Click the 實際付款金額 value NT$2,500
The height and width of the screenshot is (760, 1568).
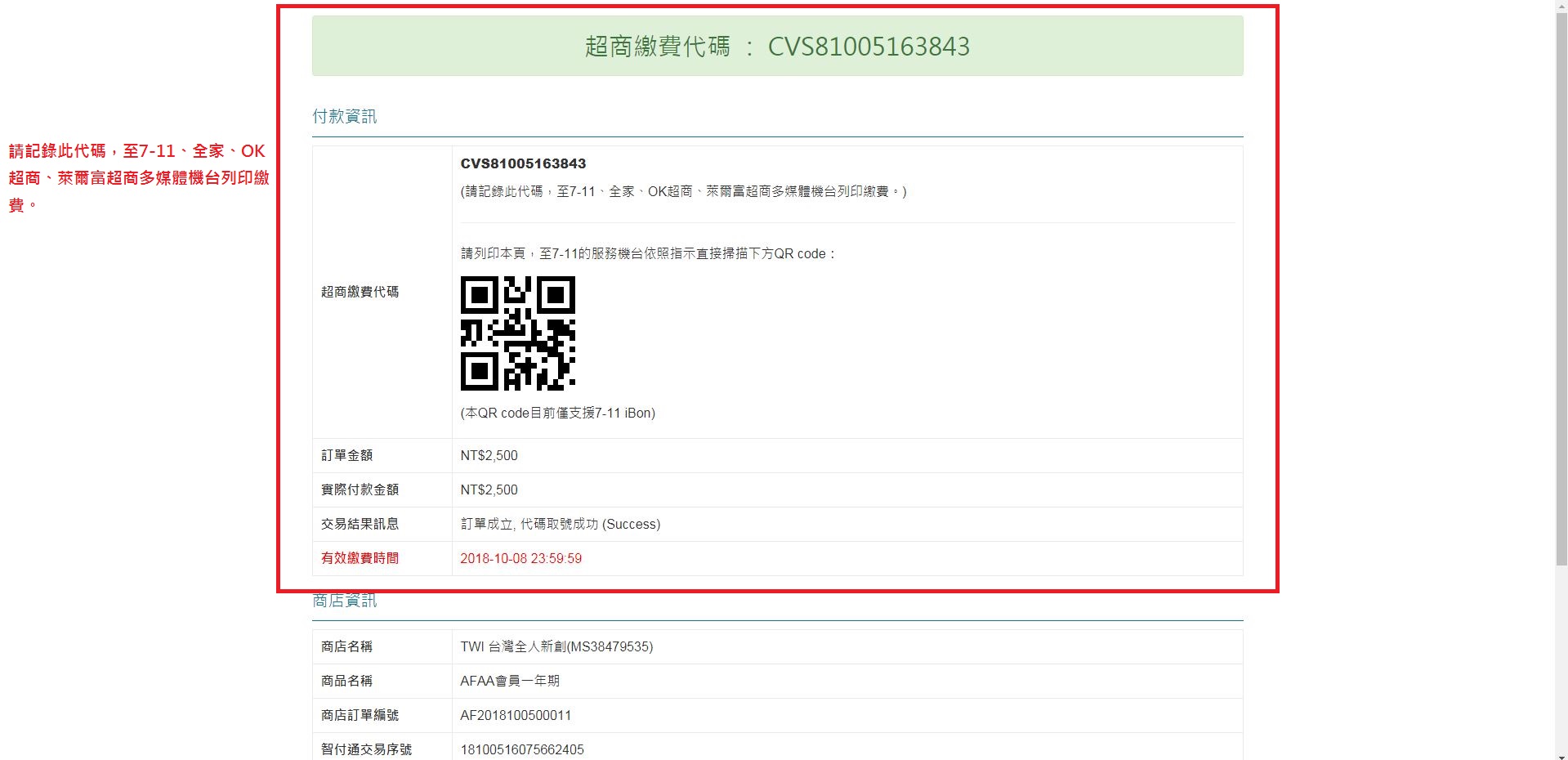pos(489,490)
